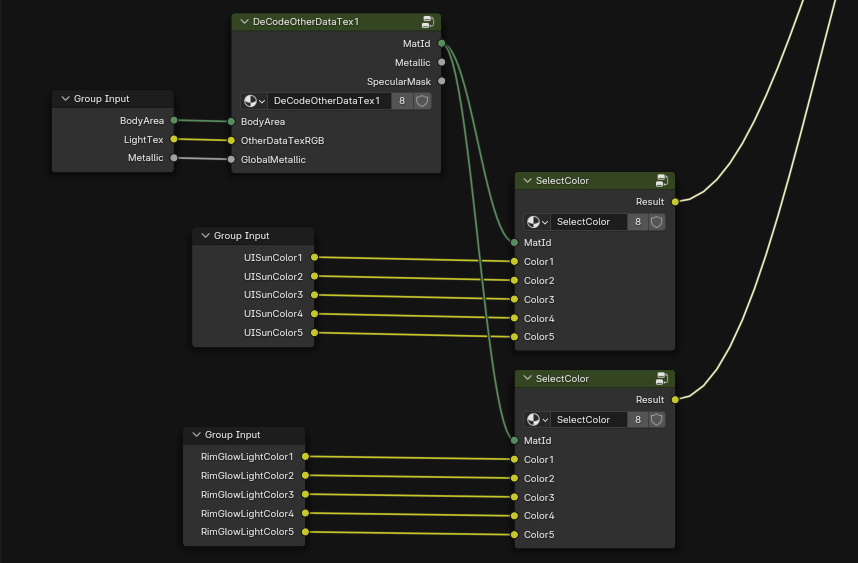The height and width of the screenshot is (563, 858).
Task: Click user count 8 in DeCodeOtherDataTex1 node
Action: click(x=402, y=101)
